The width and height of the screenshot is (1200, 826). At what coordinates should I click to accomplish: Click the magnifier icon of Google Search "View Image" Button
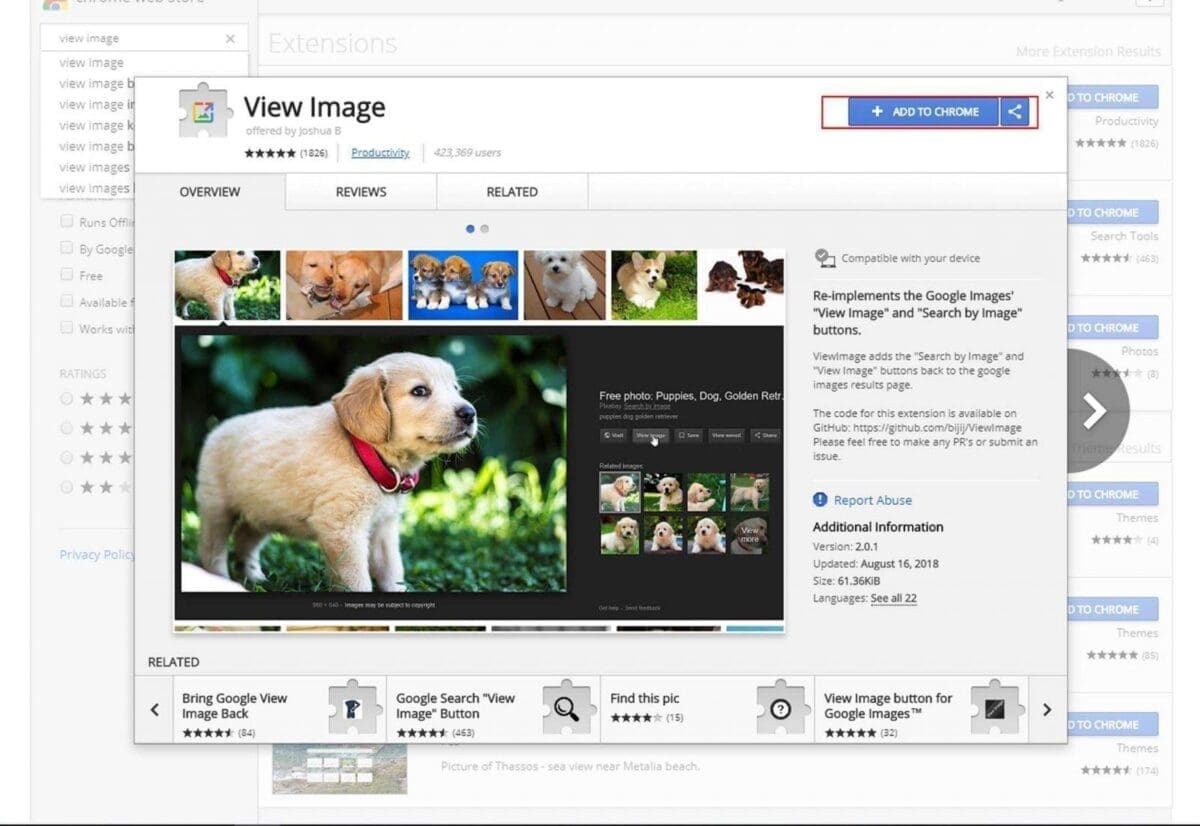click(566, 707)
